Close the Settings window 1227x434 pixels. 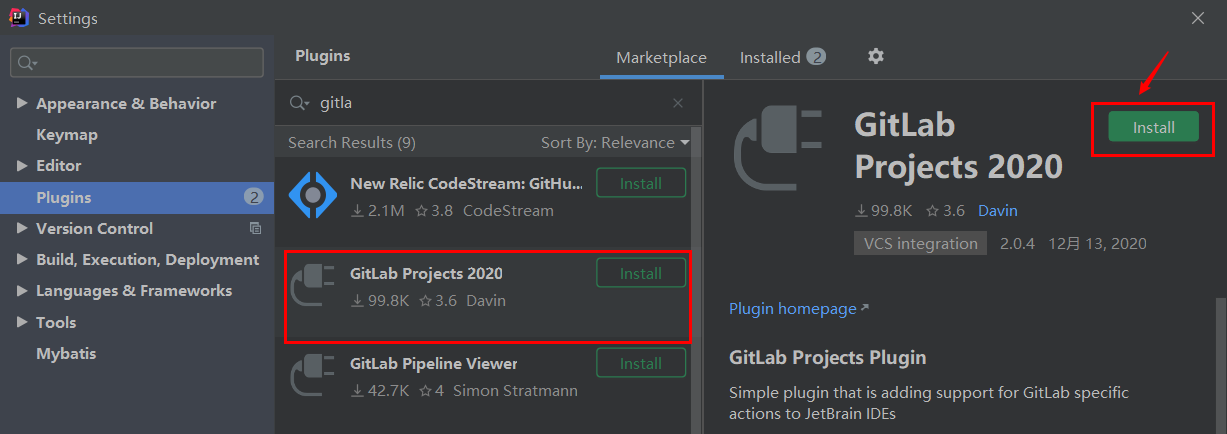coord(1198,17)
